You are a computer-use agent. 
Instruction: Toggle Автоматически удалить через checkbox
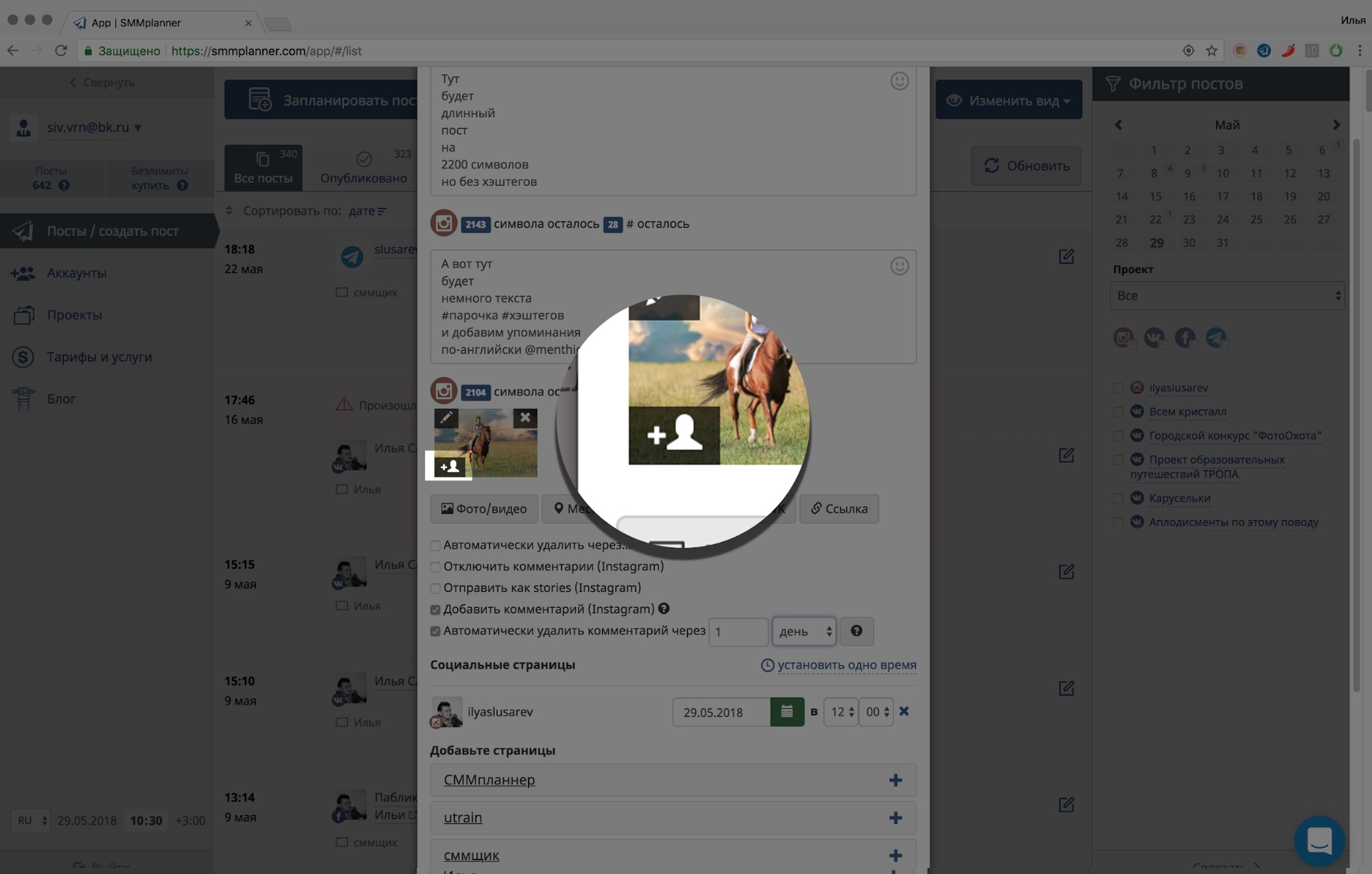[435, 545]
